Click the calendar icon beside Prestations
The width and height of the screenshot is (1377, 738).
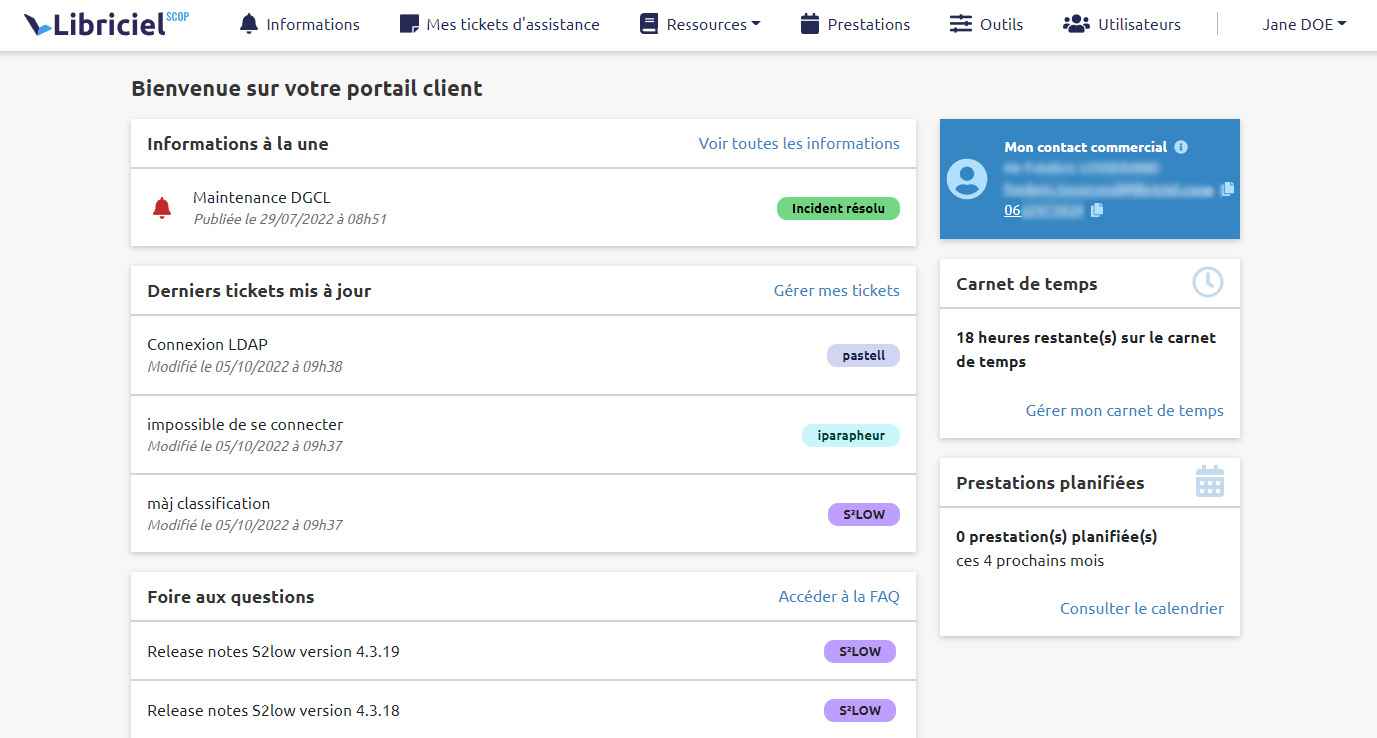pyautogui.click(x=810, y=24)
